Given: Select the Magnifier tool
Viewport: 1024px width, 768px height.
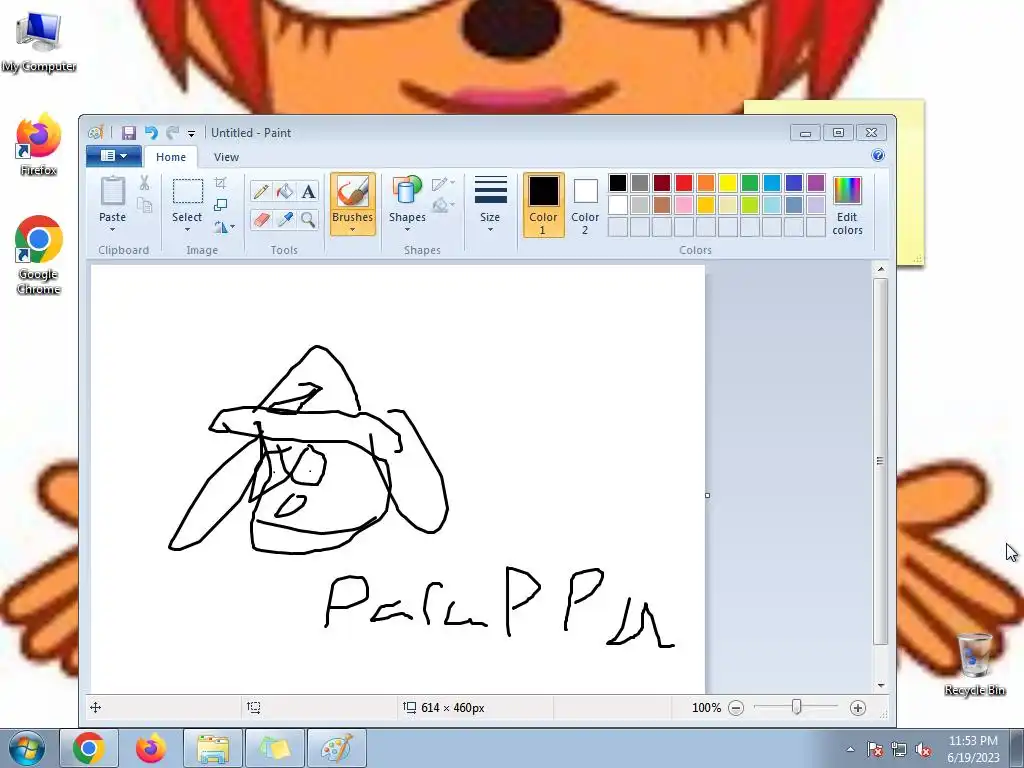Looking at the screenshot, I should click(x=308, y=219).
